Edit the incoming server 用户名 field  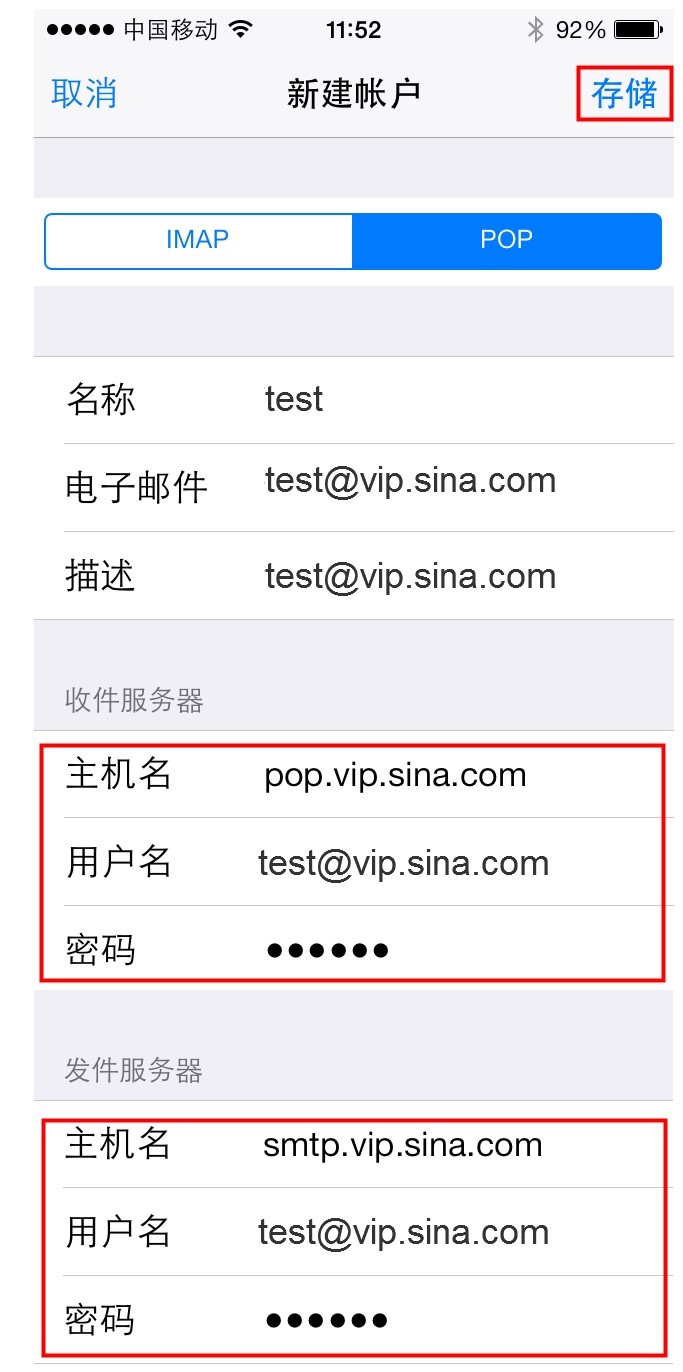point(354,862)
